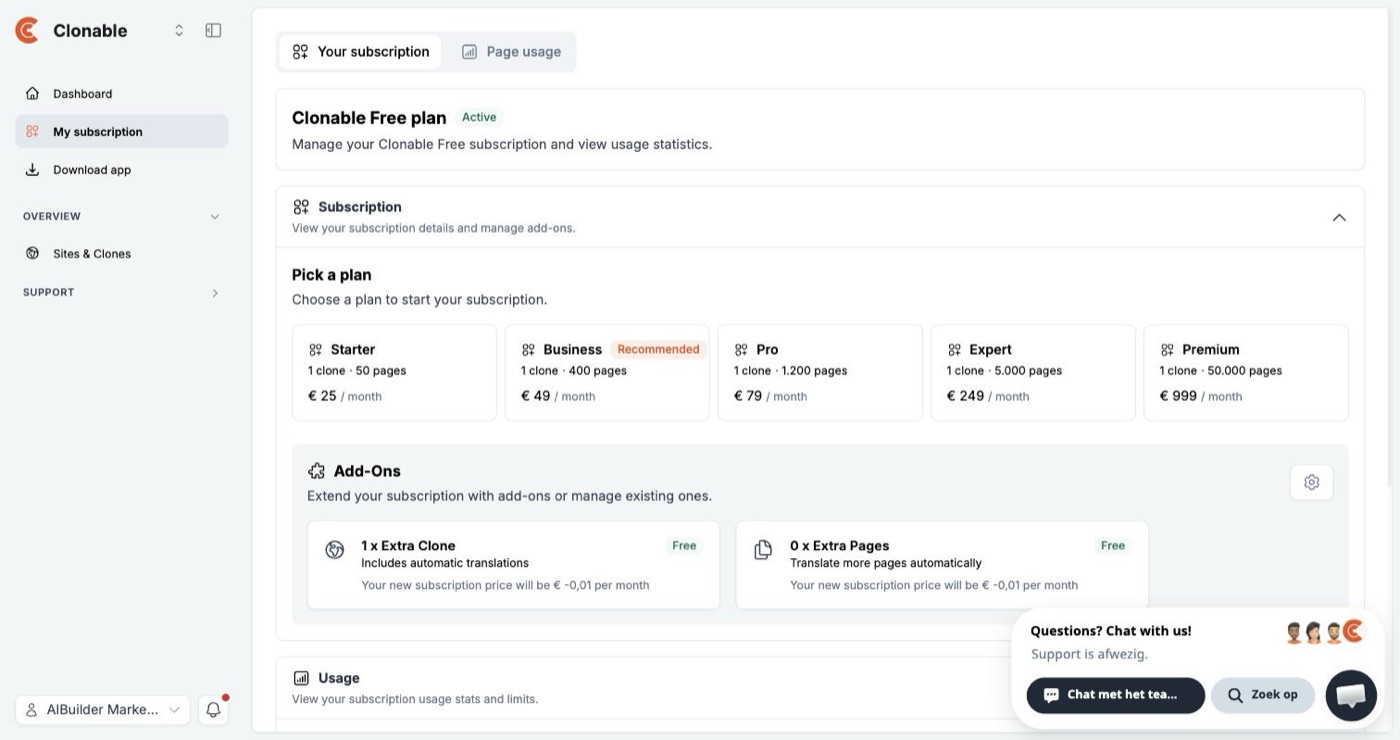Click the Usage section heading
Image resolution: width=1400 pixels, height=740 pixels.
pyautogui.click(x=339, y=678)
